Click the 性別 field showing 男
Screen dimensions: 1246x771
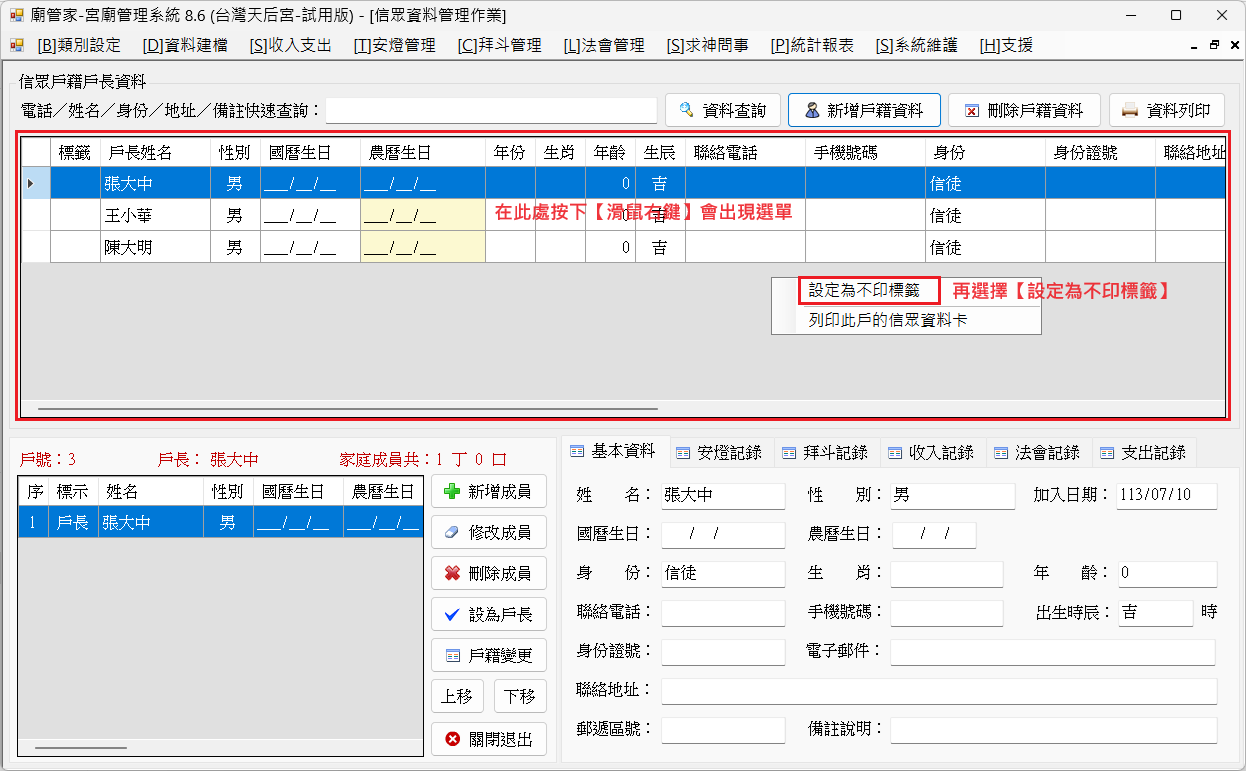coord(952,496)
